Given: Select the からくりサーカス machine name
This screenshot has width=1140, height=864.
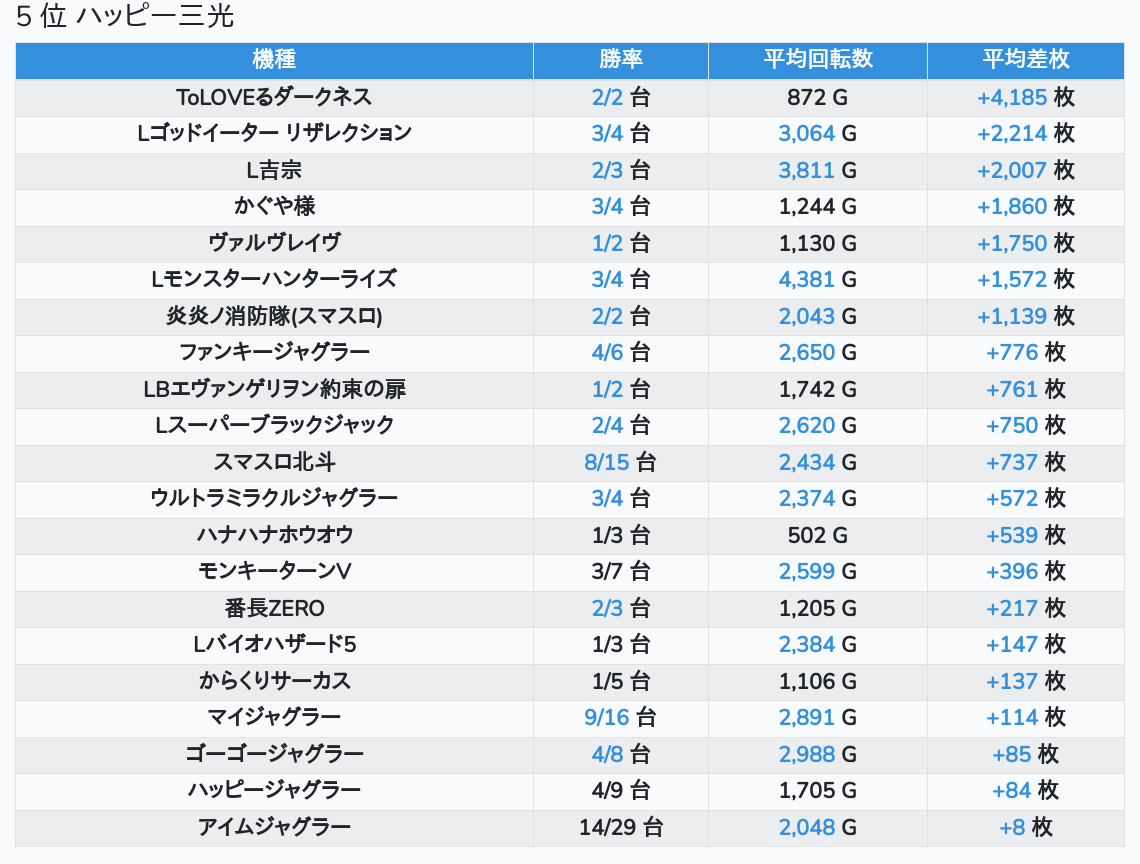Looking at the screenshot, I should coord(274,681).
